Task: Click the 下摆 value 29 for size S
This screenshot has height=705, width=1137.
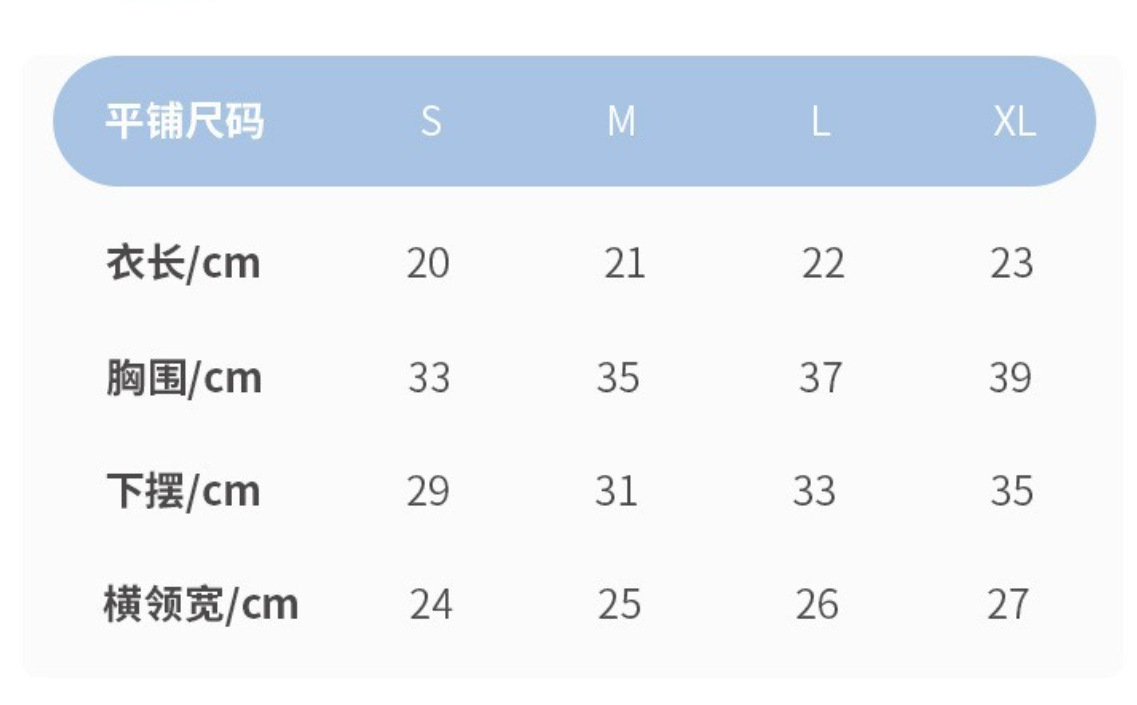Action: 428,492
